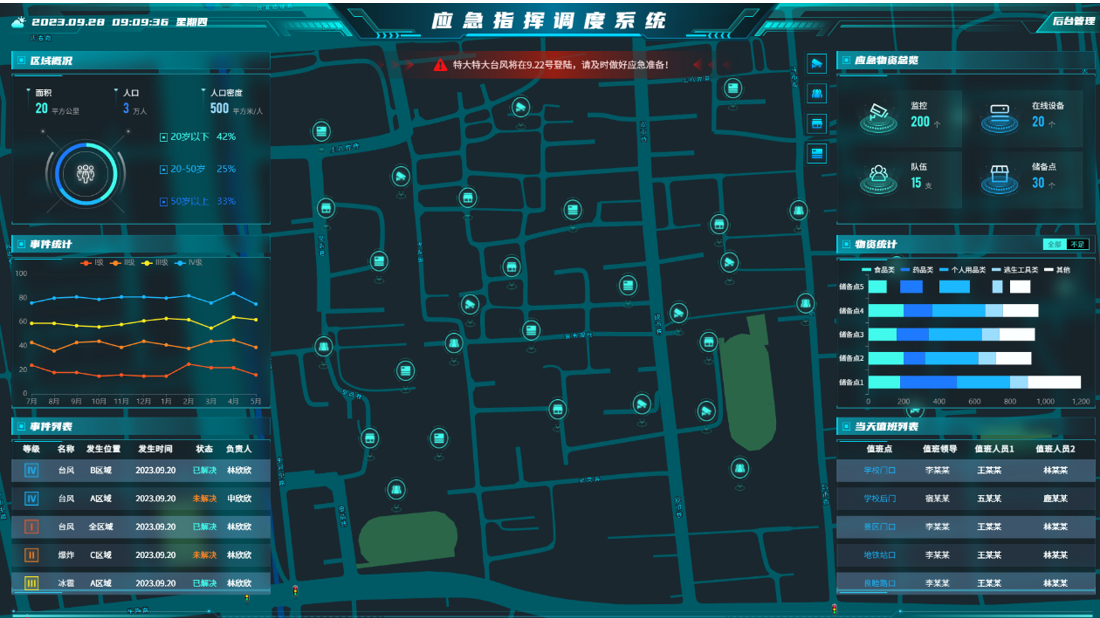Toggle the 其他 legend entry in 物资统计
The width and height of the screenshot is (1100, 618).
(1057, 270)
